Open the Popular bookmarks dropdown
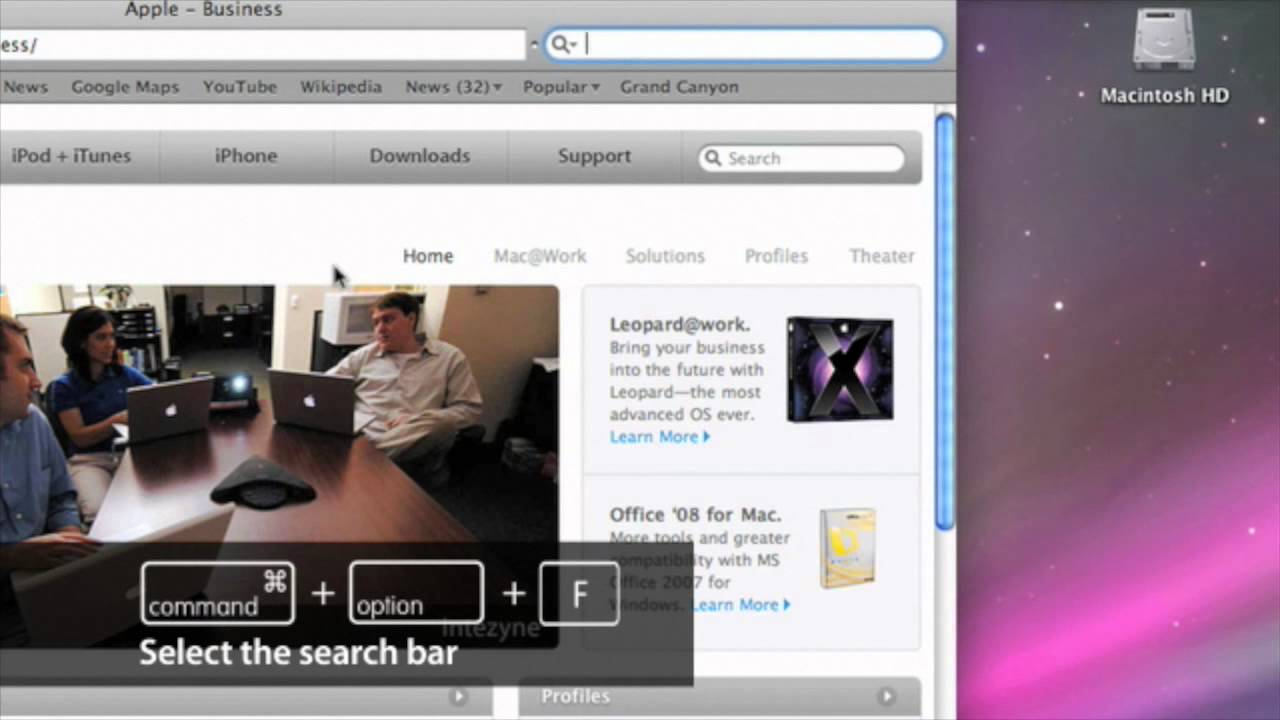This screenshot has width=1280, height=720. tap(561, 87)
